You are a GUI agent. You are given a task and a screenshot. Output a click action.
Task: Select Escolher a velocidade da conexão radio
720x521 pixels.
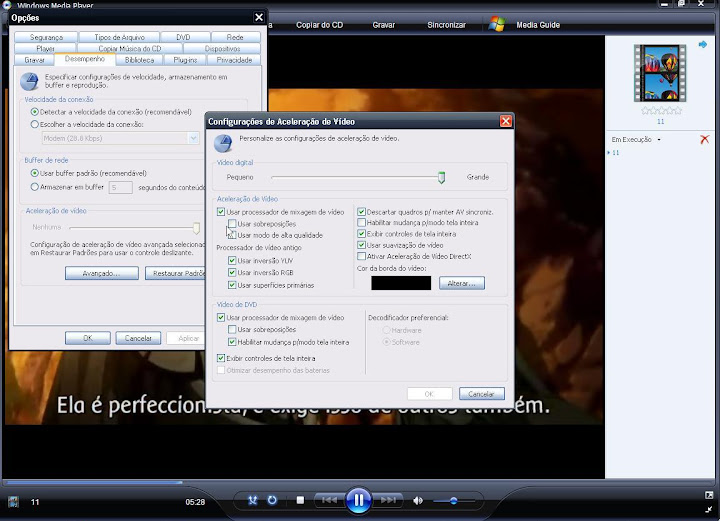point(34,124)
